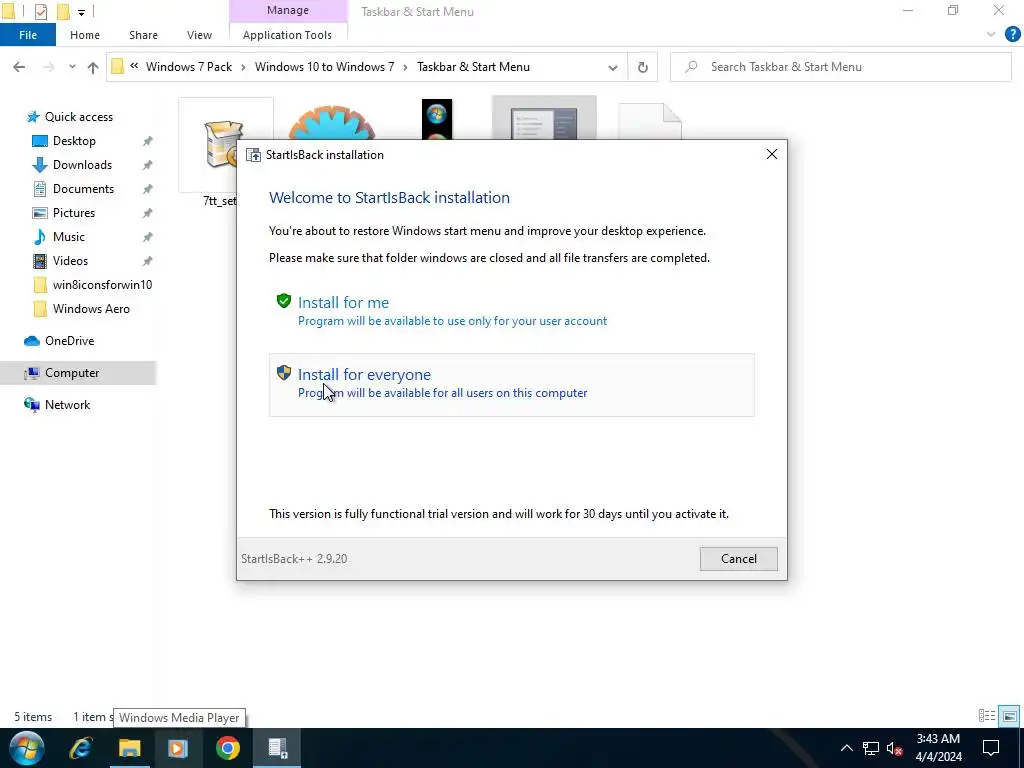Viewport: 1024px width, 768px height.
Task: Navigate to Windows 10 to Windows 7 breadcrumb
Action: click(x=325, y=67)
